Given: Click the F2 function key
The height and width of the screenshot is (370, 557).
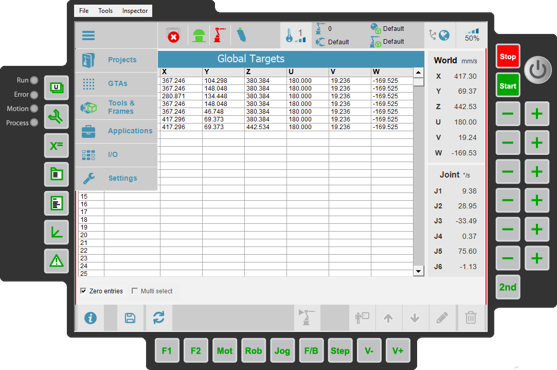Looking at the screenshot, I should click(196, 351).
